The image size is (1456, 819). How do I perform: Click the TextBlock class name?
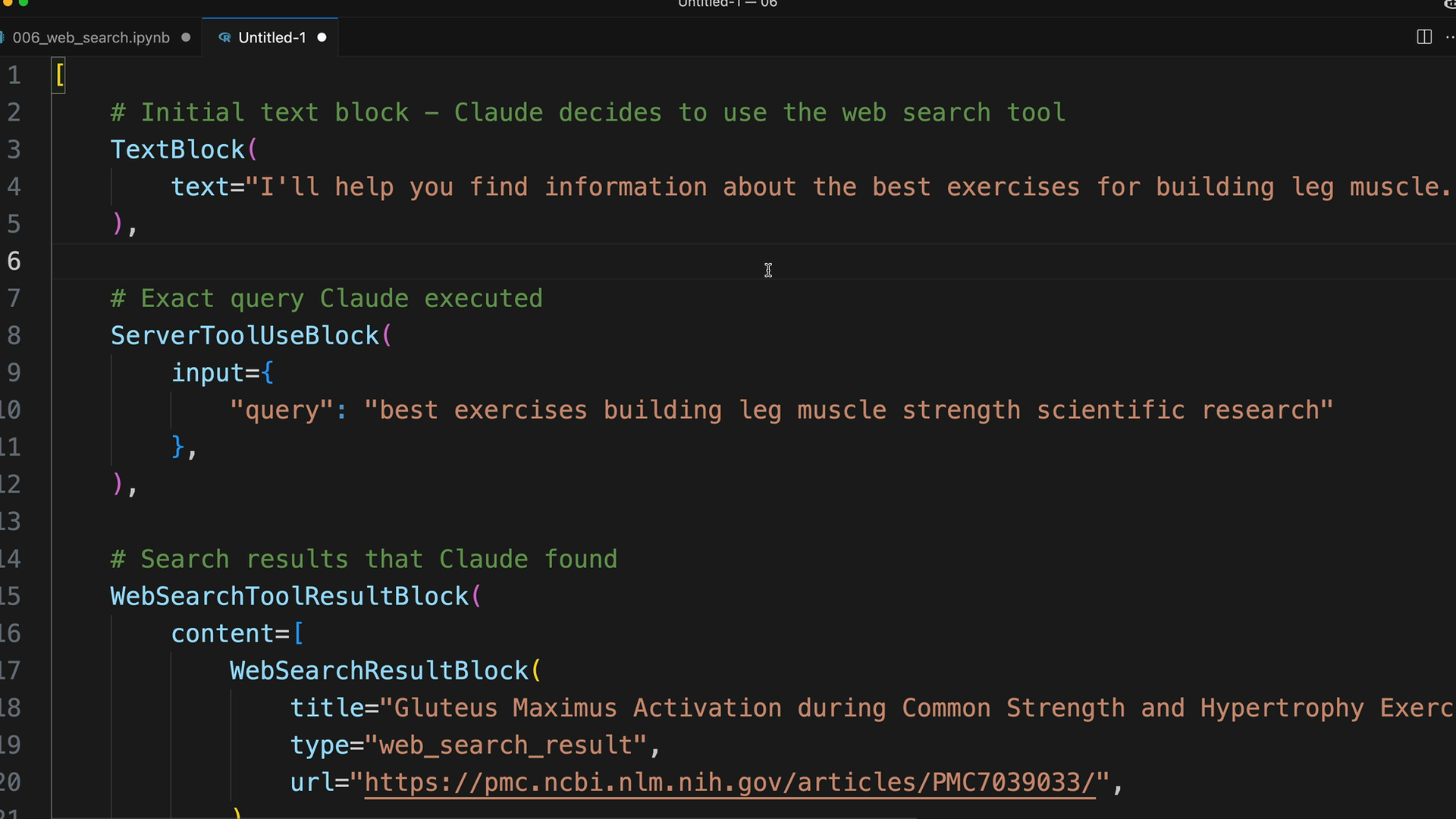click(x=177, y=149)
